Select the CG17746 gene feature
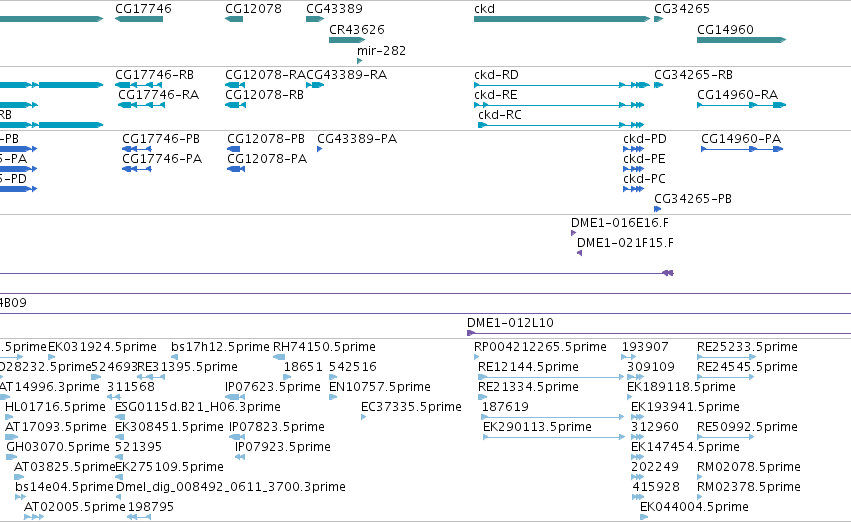851x522 pixels. click(139, 19)
